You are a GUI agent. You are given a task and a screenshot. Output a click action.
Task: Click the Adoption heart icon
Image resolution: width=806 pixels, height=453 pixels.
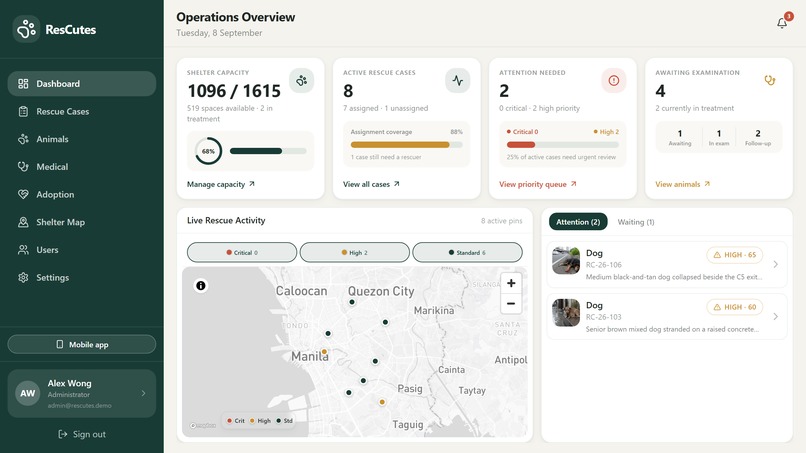pyautogui.click(x=23, y=194)
